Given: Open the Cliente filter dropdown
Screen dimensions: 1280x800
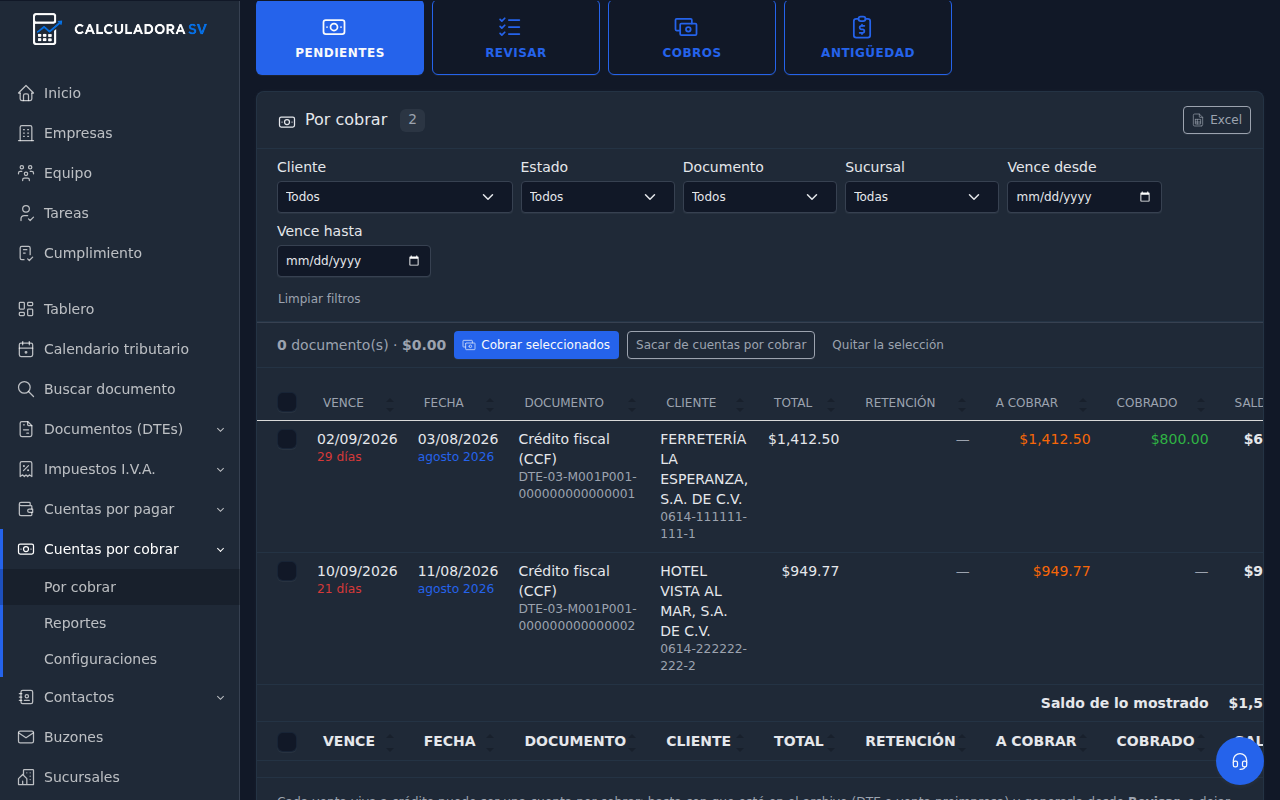Looking at the screenshot, I should (395, 197).
